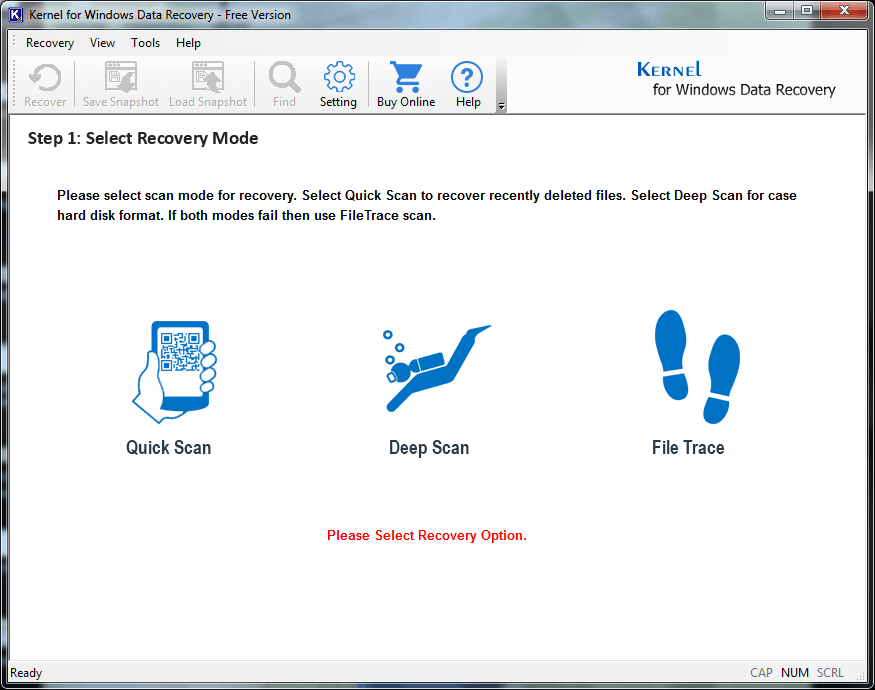Click the File Trace label
The image size is (875, 690).
pyautogui.click(x=688, y=448)
